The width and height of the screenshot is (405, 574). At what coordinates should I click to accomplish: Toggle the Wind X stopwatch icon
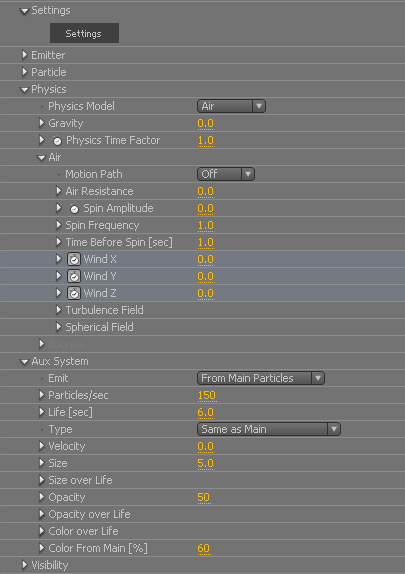point(74,259)
